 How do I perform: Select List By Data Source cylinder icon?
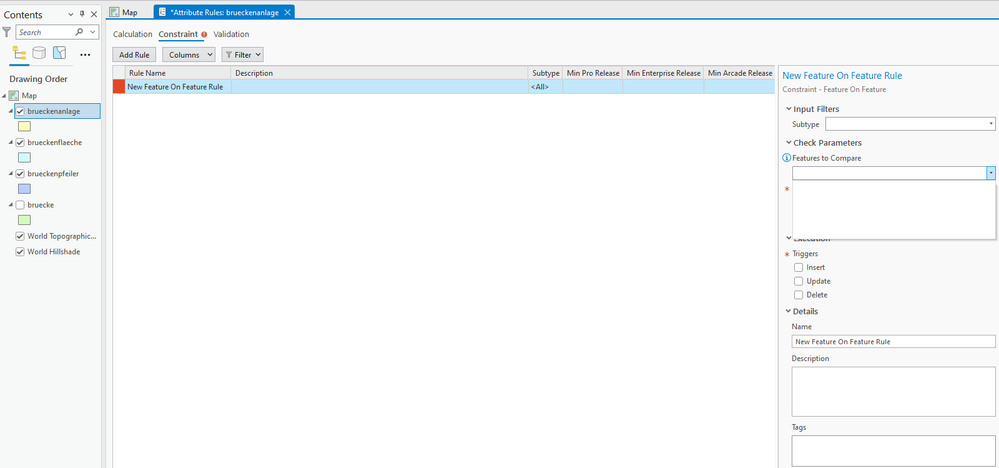[39, 53]
